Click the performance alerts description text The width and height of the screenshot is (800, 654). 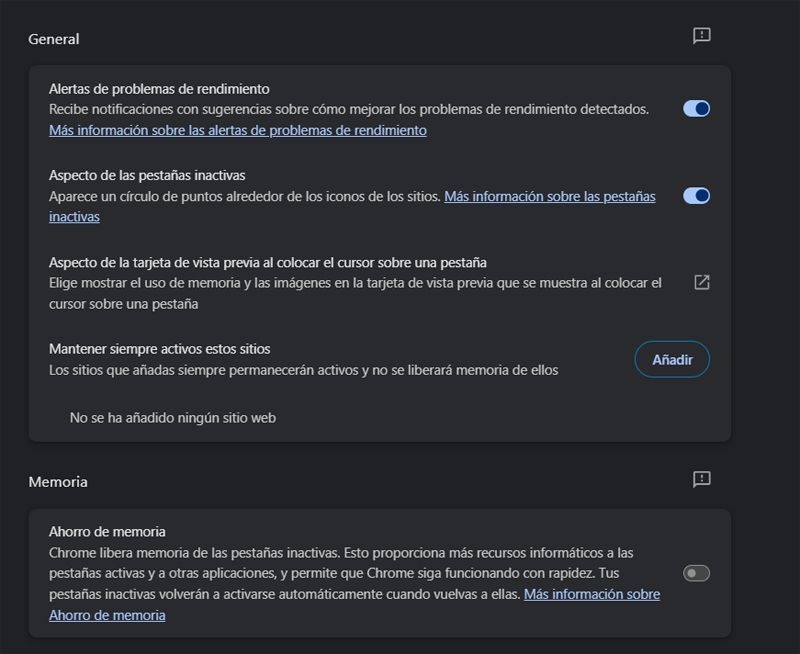tap(349, 109)
